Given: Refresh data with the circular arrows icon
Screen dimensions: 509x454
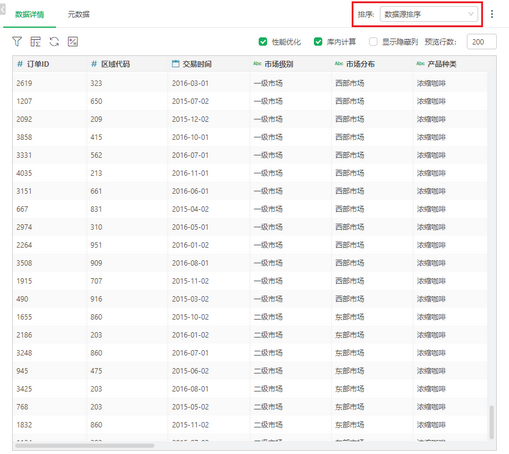Looking at the screenshot, I should point(54,42).
